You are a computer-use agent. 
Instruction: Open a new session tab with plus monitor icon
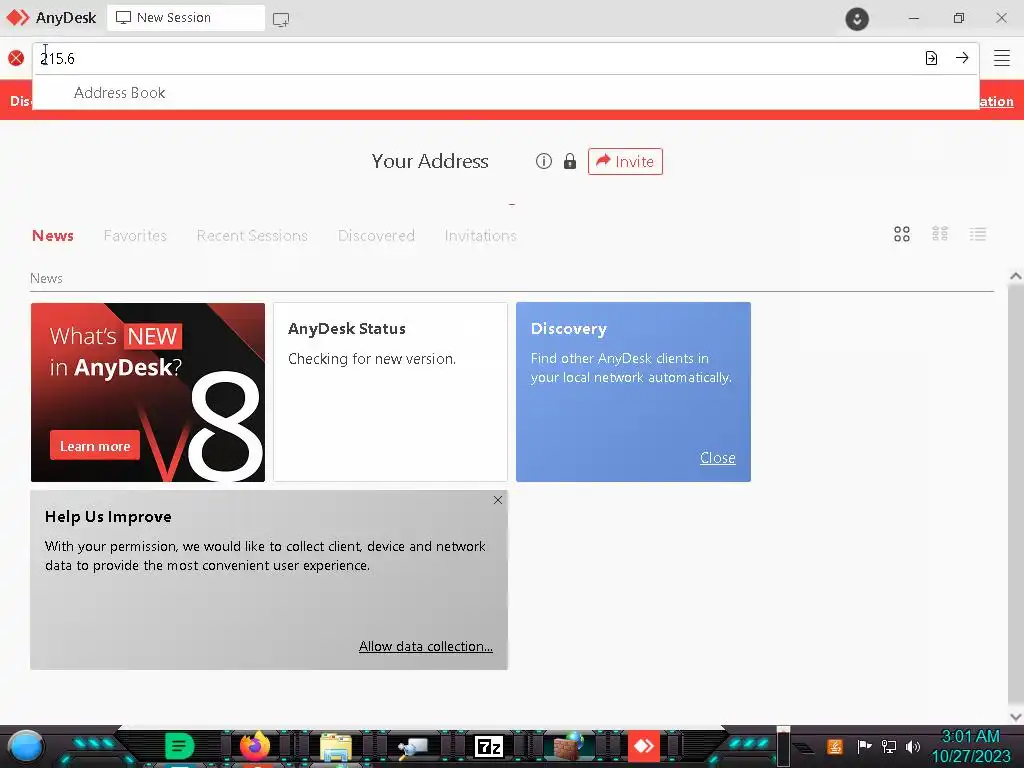click(281, 19)
